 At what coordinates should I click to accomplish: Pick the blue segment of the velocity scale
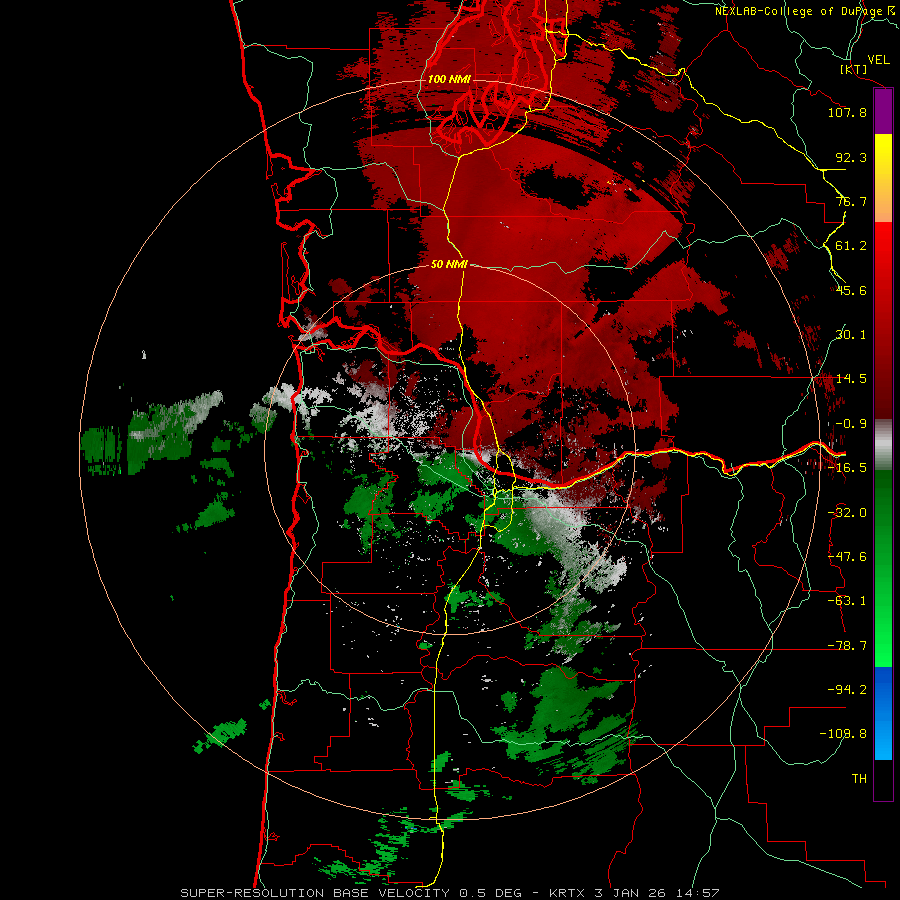coord(883,713)
